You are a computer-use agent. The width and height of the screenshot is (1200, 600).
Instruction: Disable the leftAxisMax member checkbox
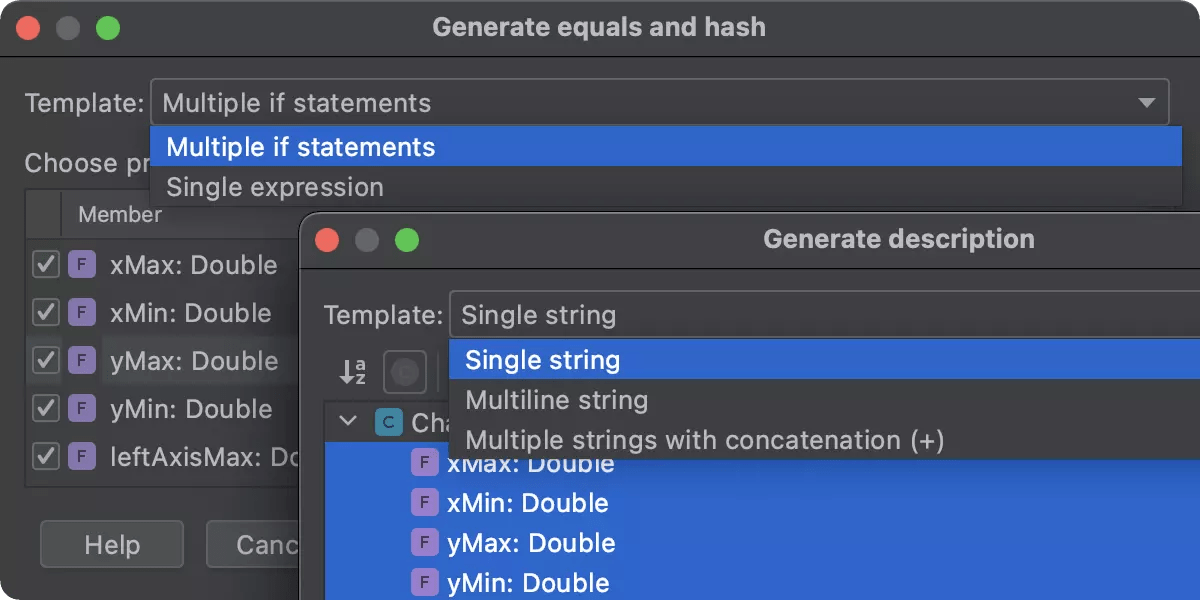[x=45, y=458]
